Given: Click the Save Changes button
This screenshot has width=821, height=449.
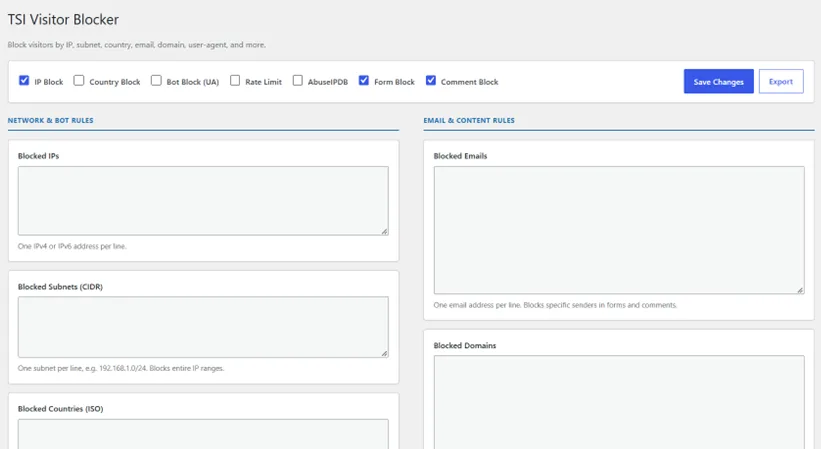Looking at the screenshot, I should 718,82.
